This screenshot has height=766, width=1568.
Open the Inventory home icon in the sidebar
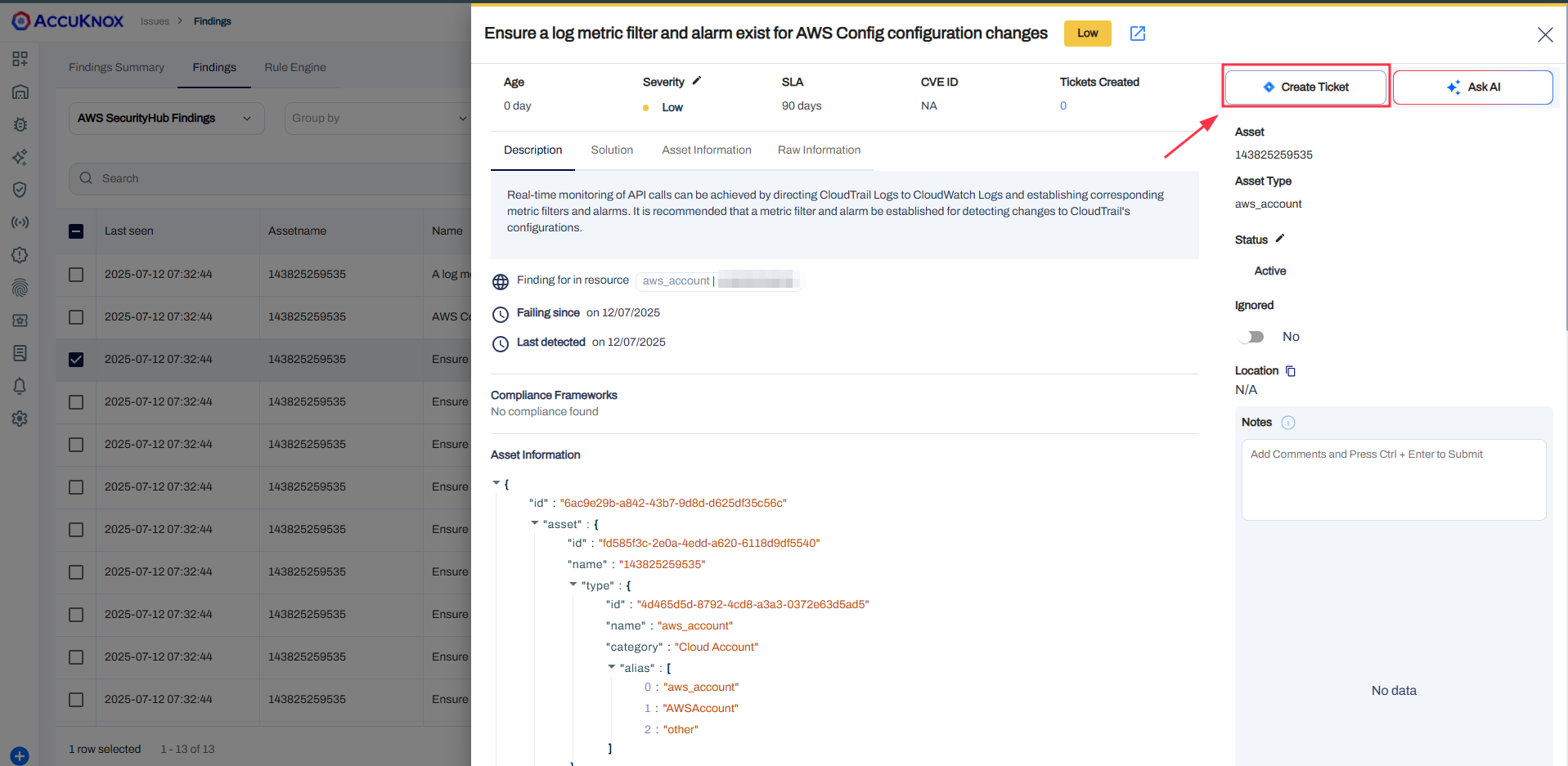pyautogui.click(x=20, y=92)
